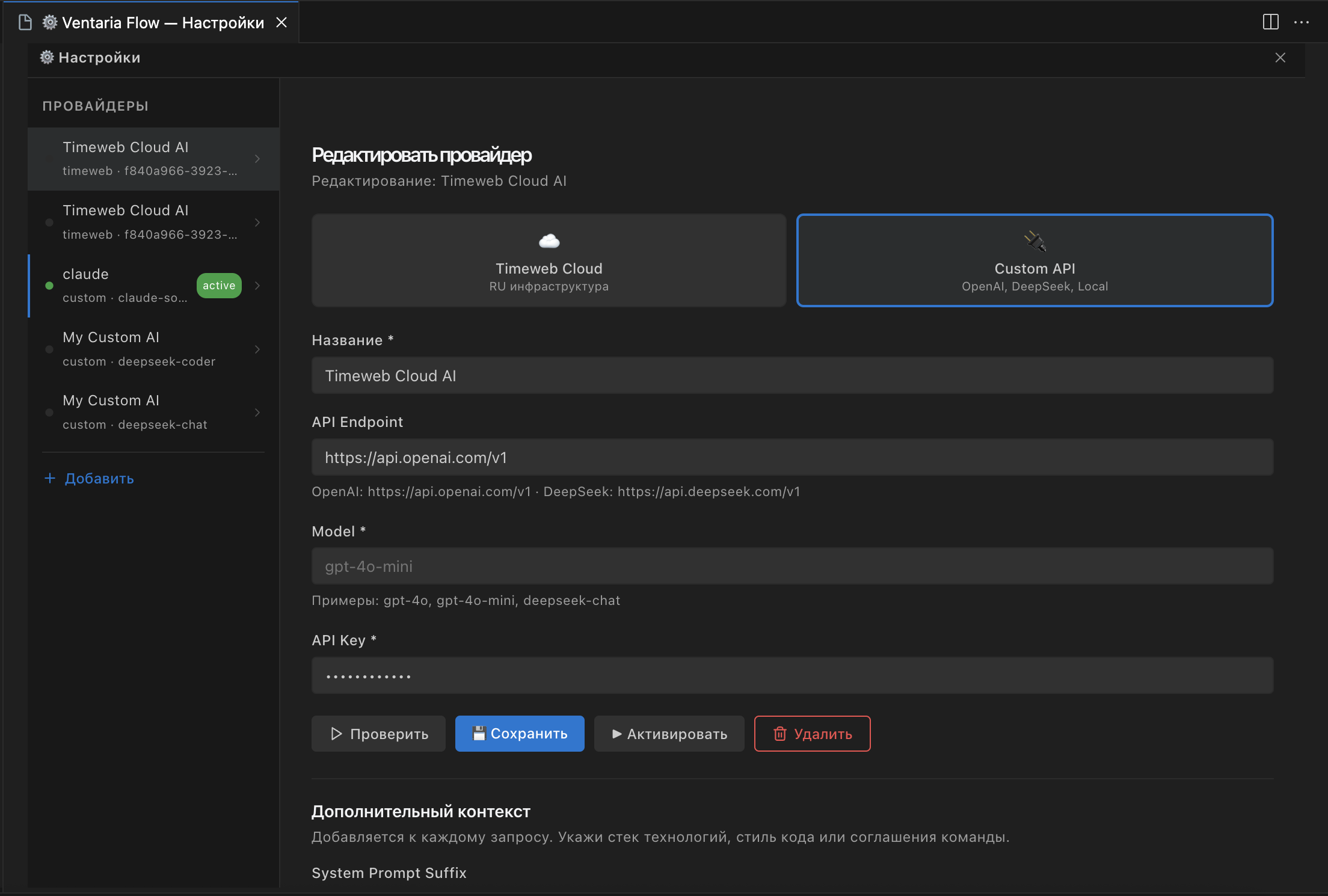Expand the My Custom AI deepseek-chat chevron
Screen dimensions: 1328x896
[257, 413]
